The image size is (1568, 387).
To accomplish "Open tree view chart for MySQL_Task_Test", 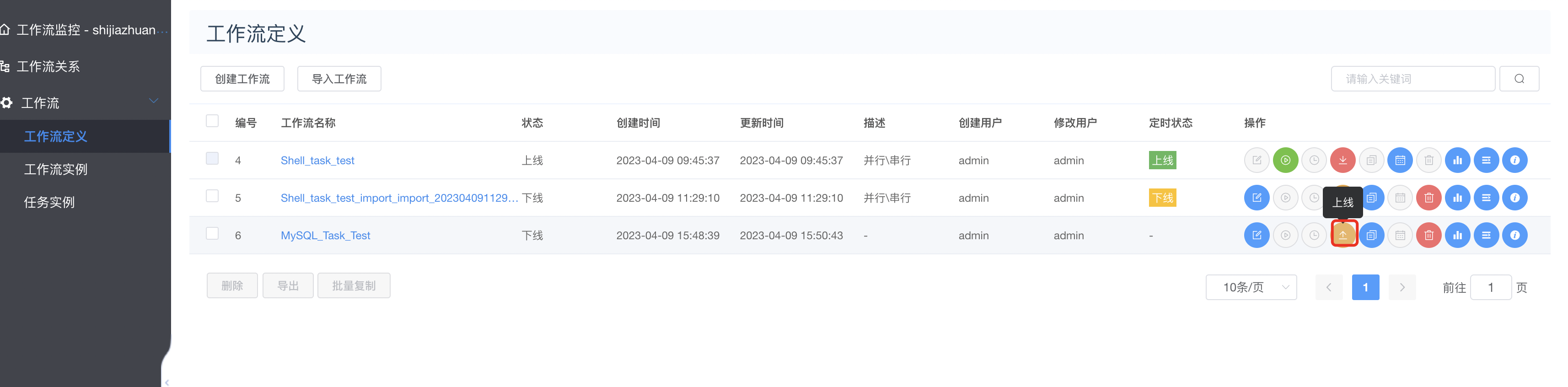I will click(x=1457, y=236).
